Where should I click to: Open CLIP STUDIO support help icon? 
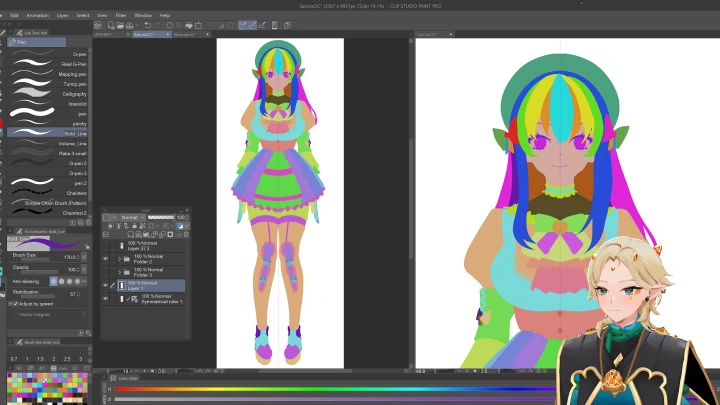coord(287,25)
